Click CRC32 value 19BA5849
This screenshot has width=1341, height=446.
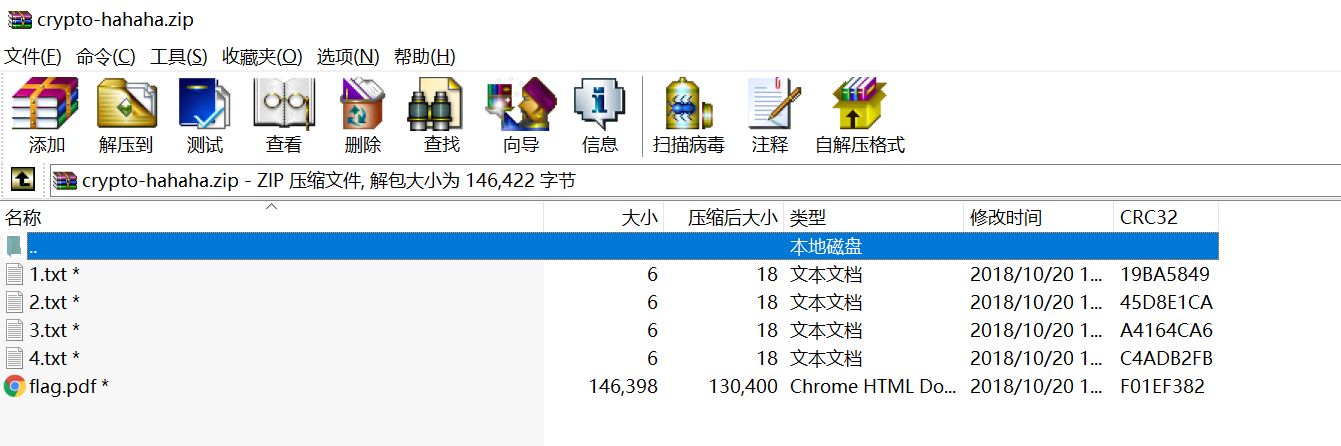tap(1166, 274)
